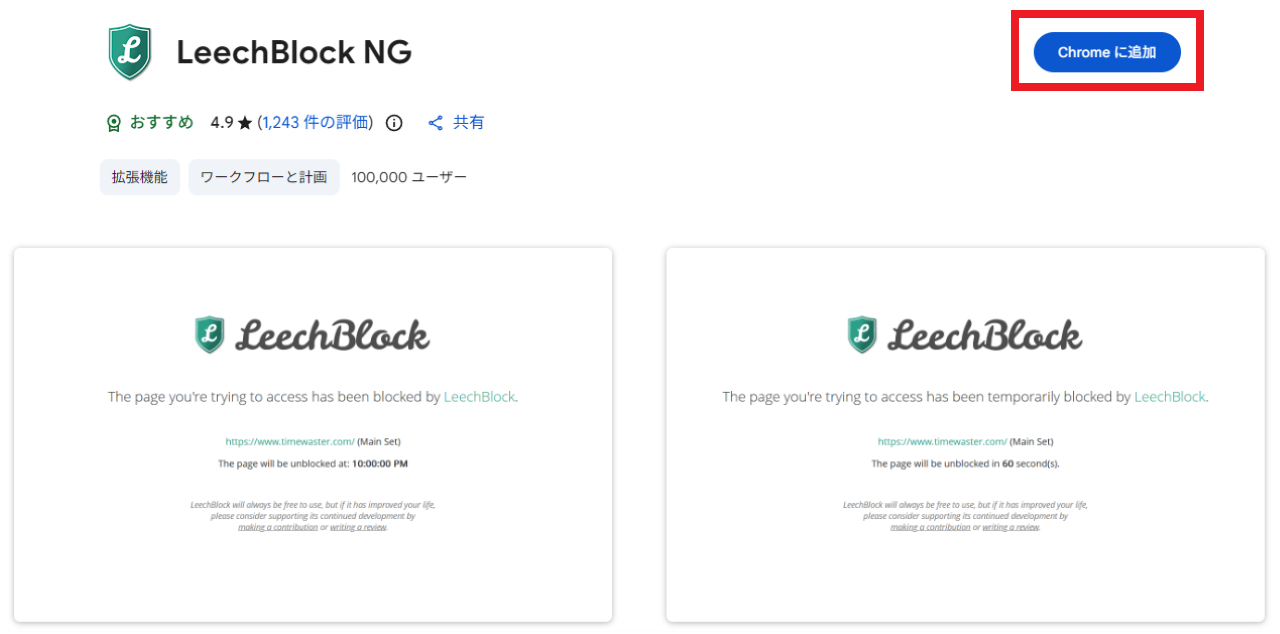Click the writing a review link

click(358, 526)
